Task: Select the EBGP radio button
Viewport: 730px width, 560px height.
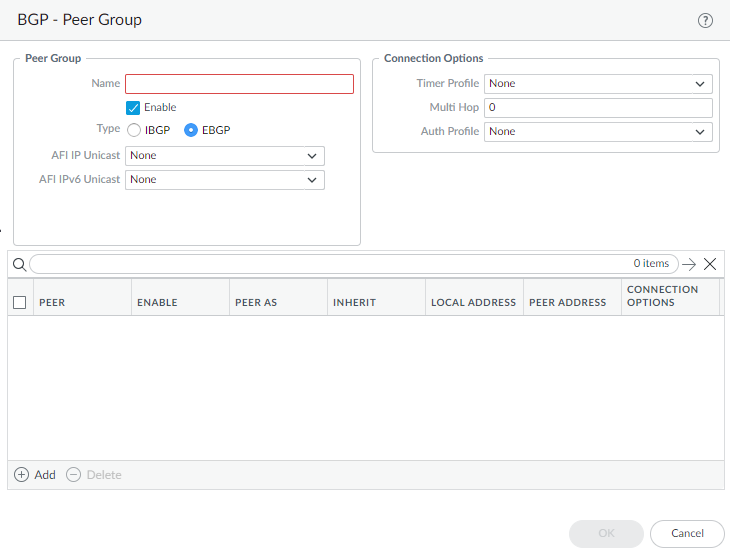Action: (x=191, y=130)
